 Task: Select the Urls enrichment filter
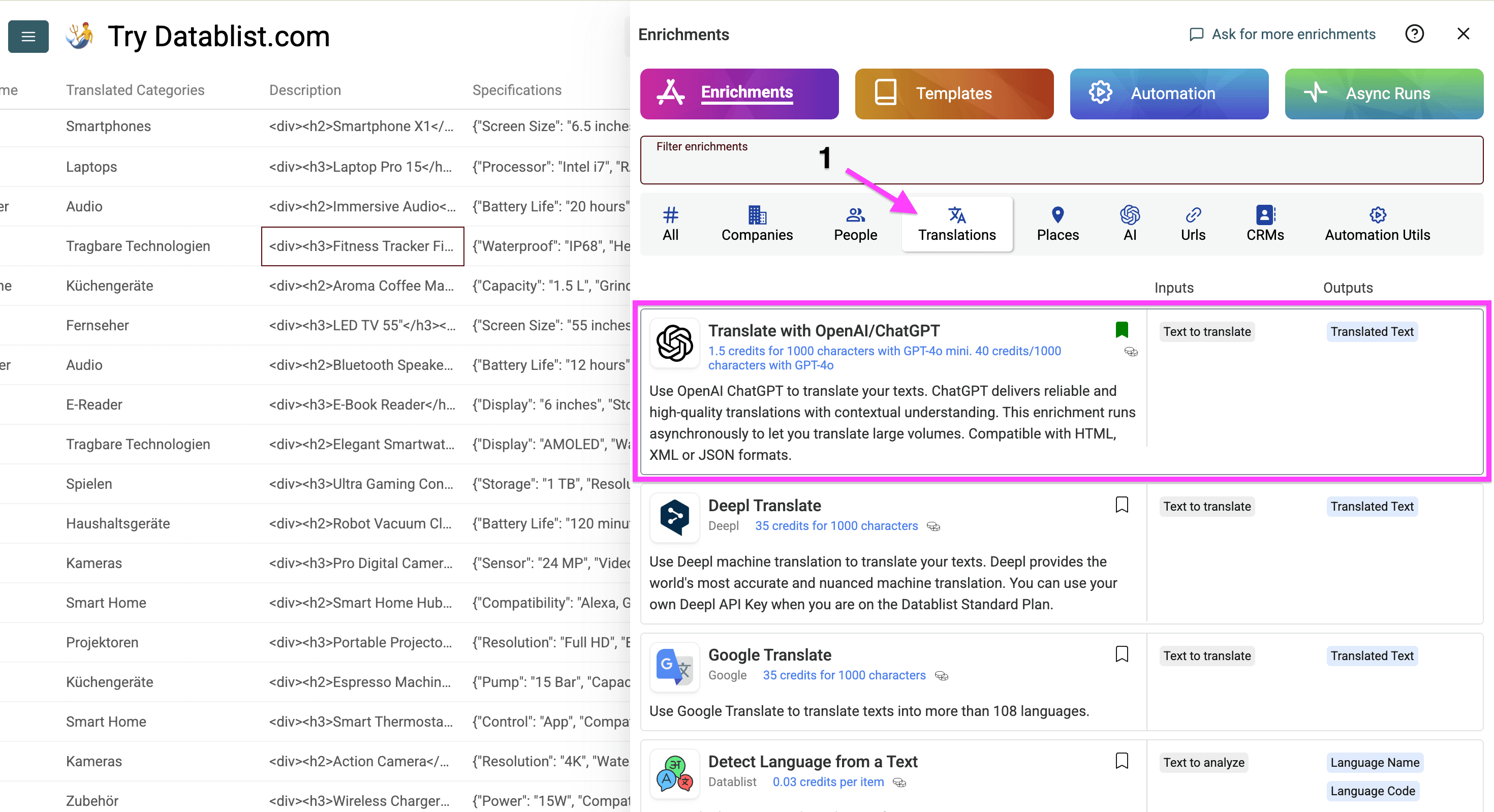(1193, 223)
